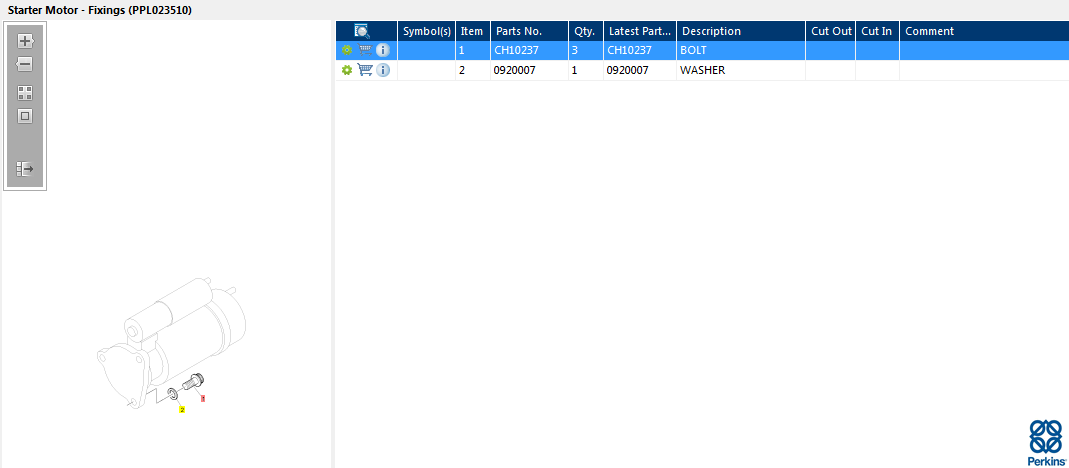Select part number 0920007 cell
The height and width of the screenshot is (468, 1069).
530,70
